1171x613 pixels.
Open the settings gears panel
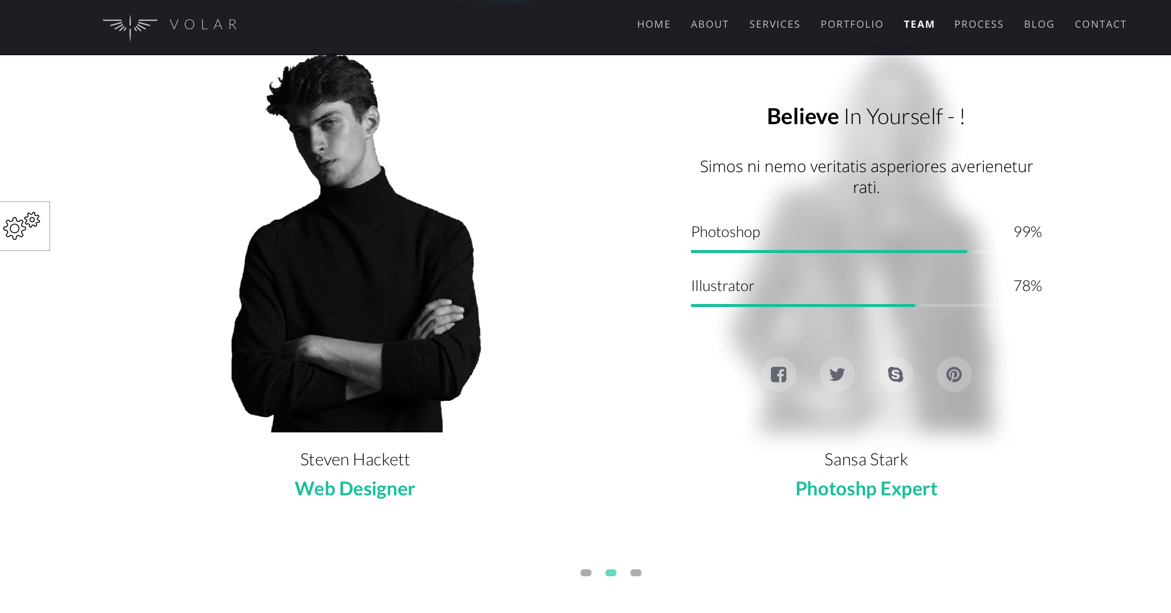tap(24, 225)
